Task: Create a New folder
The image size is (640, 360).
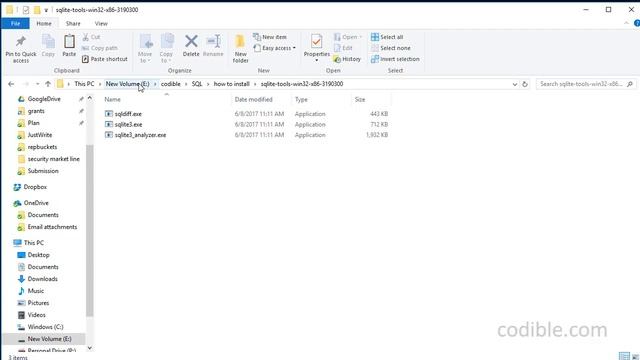Action: pos(240,49)
